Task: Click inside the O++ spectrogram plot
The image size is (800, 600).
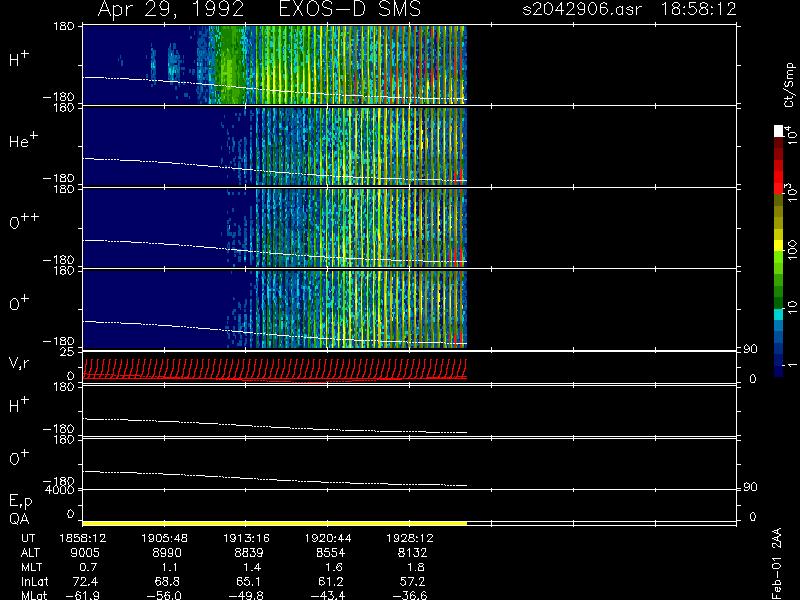Action: point(274,227)
